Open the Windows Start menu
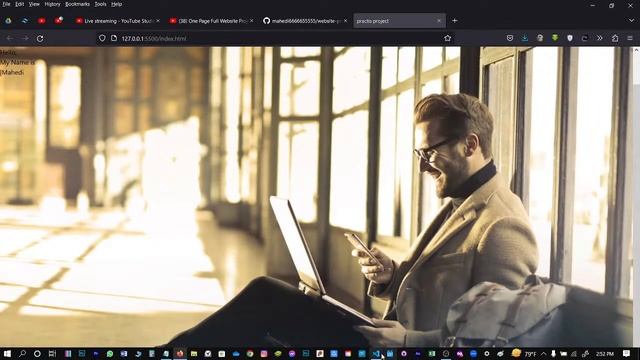The image size is (640, 360). coord(7,354)
